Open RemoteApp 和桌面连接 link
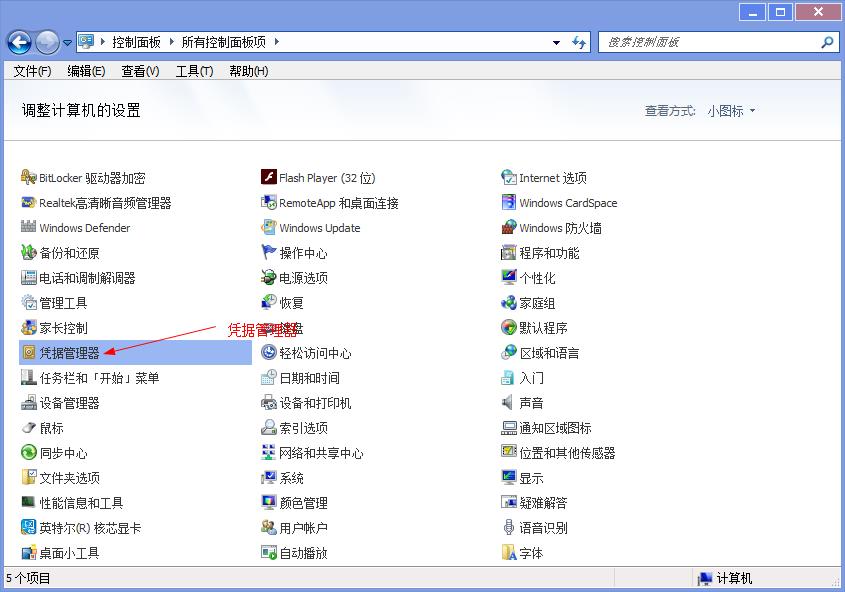Viewport: 845px width, 592px height. pyautogui.click(x=339, y=203)
